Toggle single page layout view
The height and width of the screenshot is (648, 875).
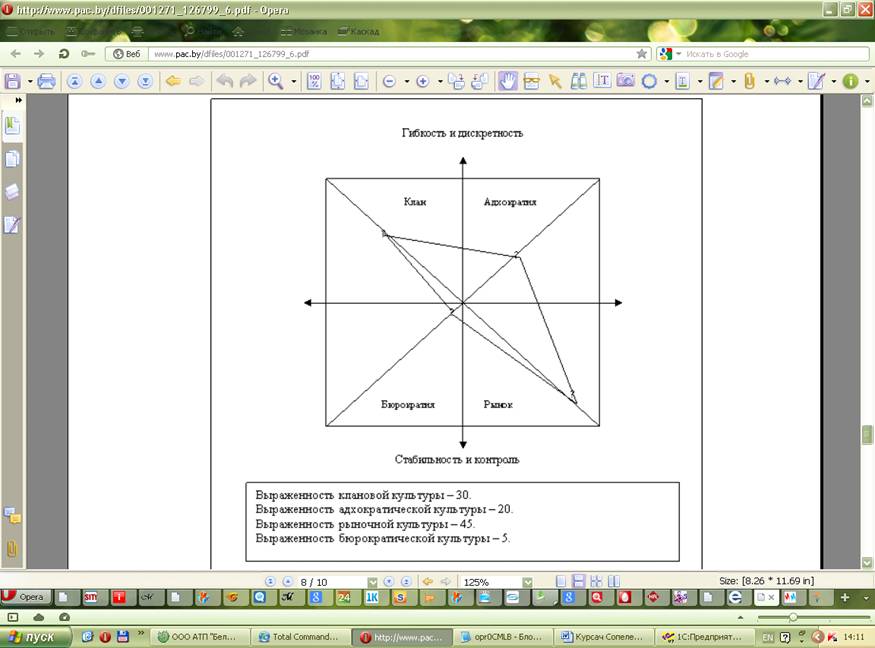point(562,581)
